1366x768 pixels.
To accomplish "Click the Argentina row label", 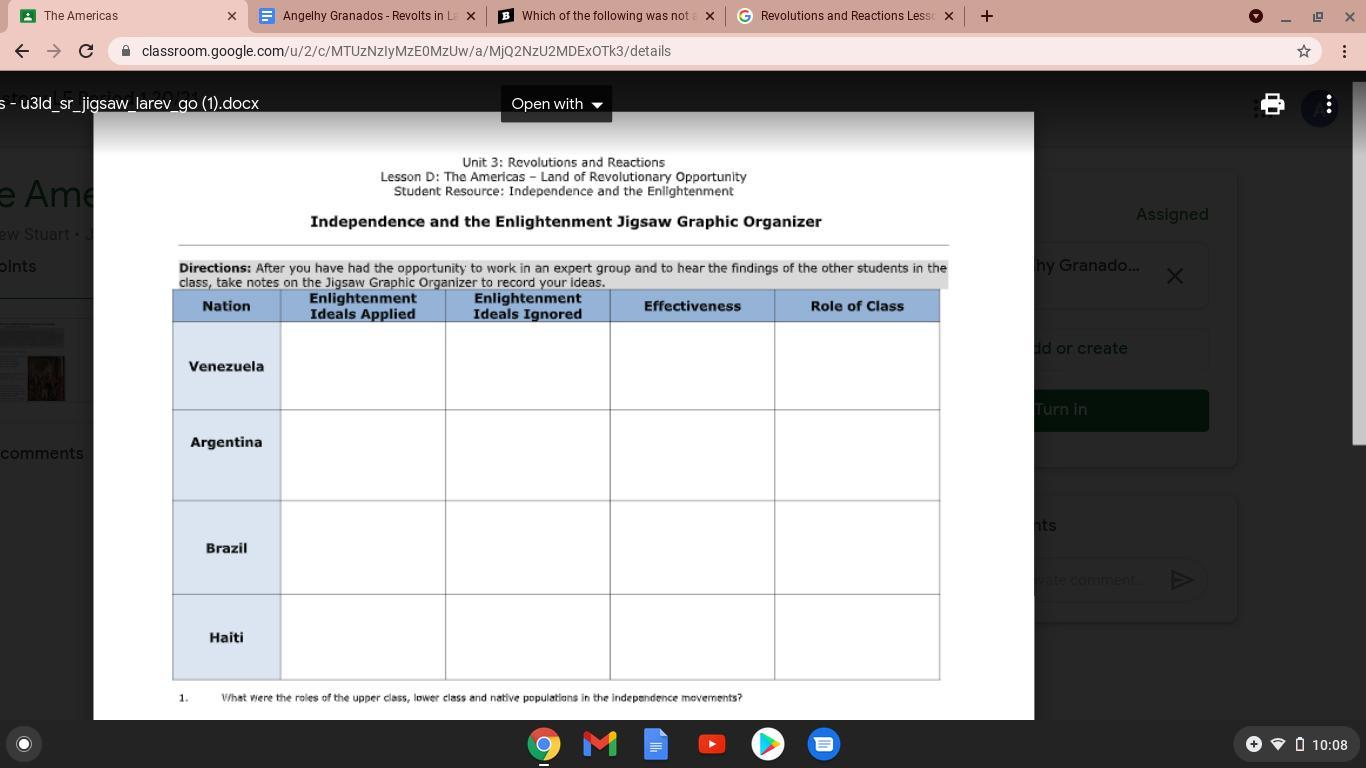I will point(226,442).
